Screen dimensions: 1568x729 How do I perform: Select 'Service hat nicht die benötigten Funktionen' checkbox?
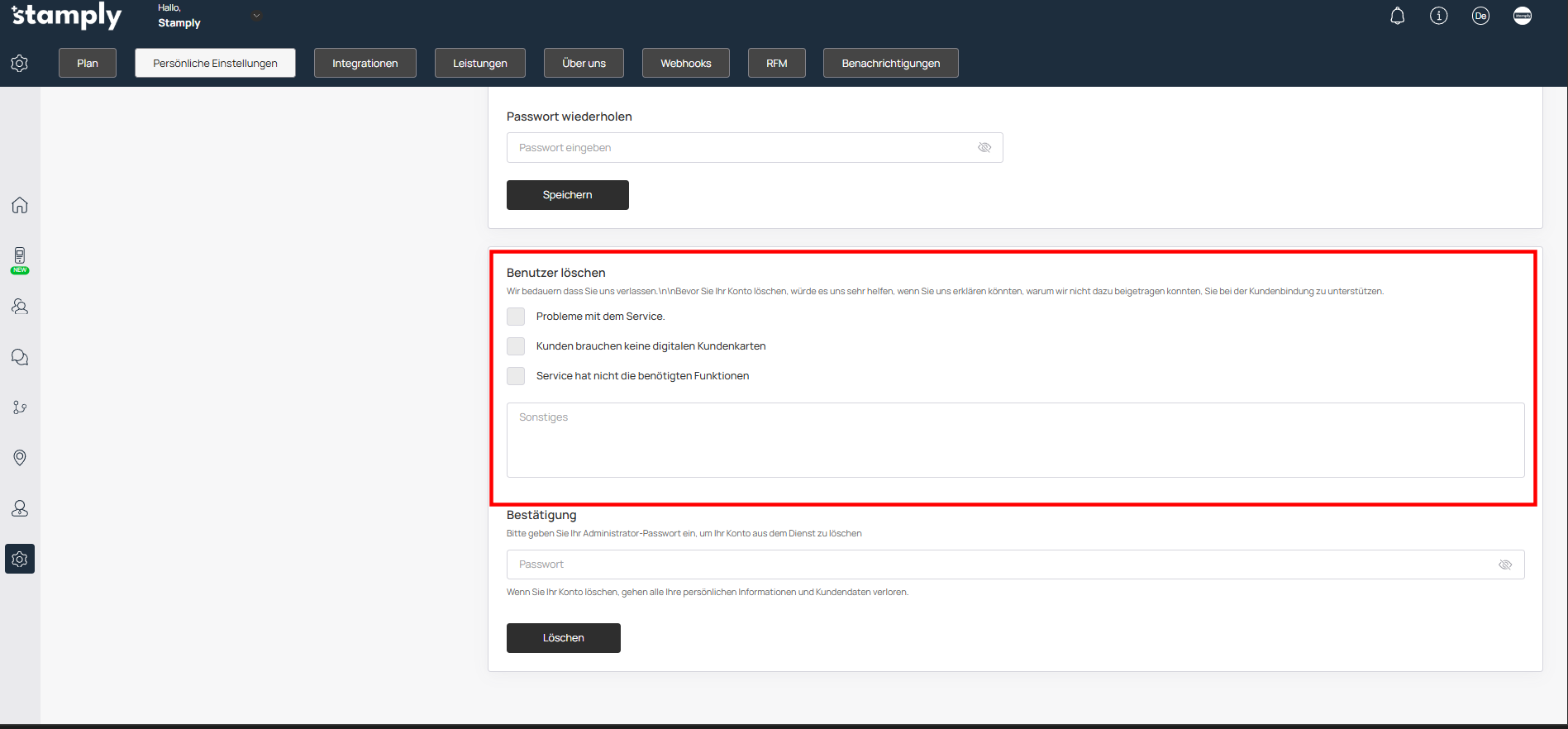click(516, 376)
